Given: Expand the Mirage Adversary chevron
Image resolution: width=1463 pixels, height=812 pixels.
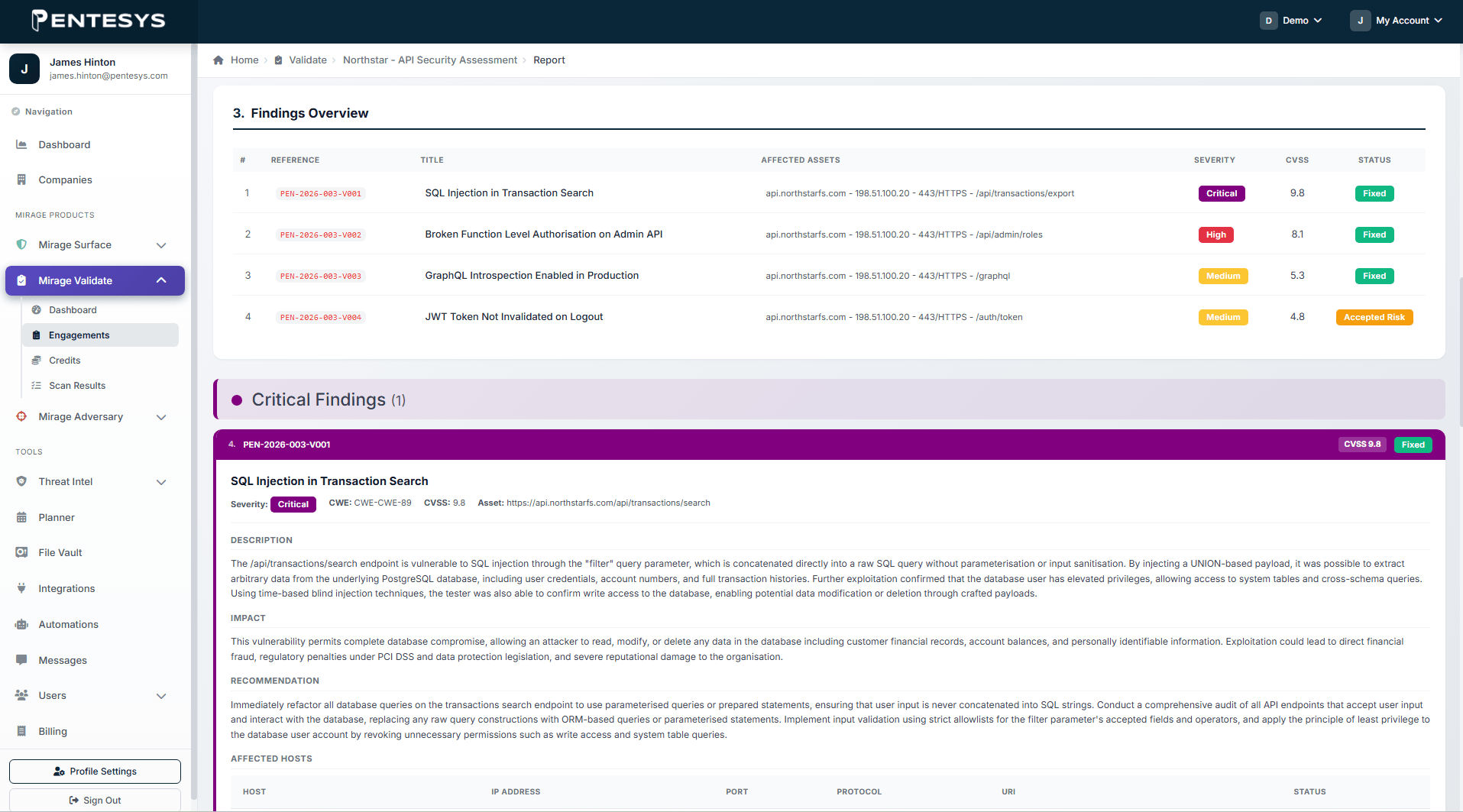Looking at the screenshot, I should [161, 417].
